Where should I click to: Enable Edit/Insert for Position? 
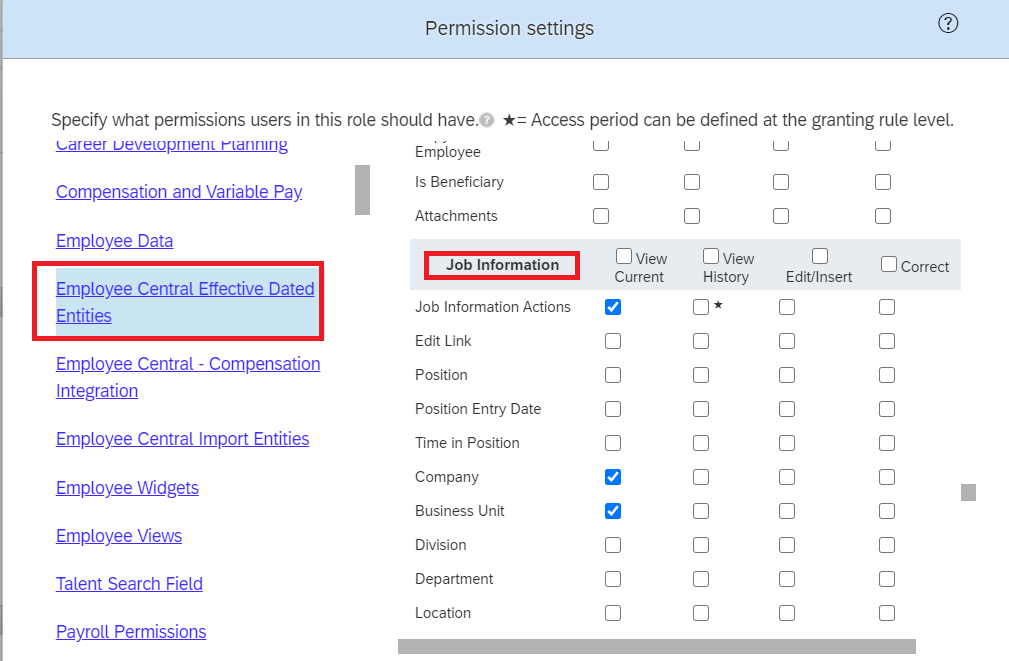click(x=786, y=375)
